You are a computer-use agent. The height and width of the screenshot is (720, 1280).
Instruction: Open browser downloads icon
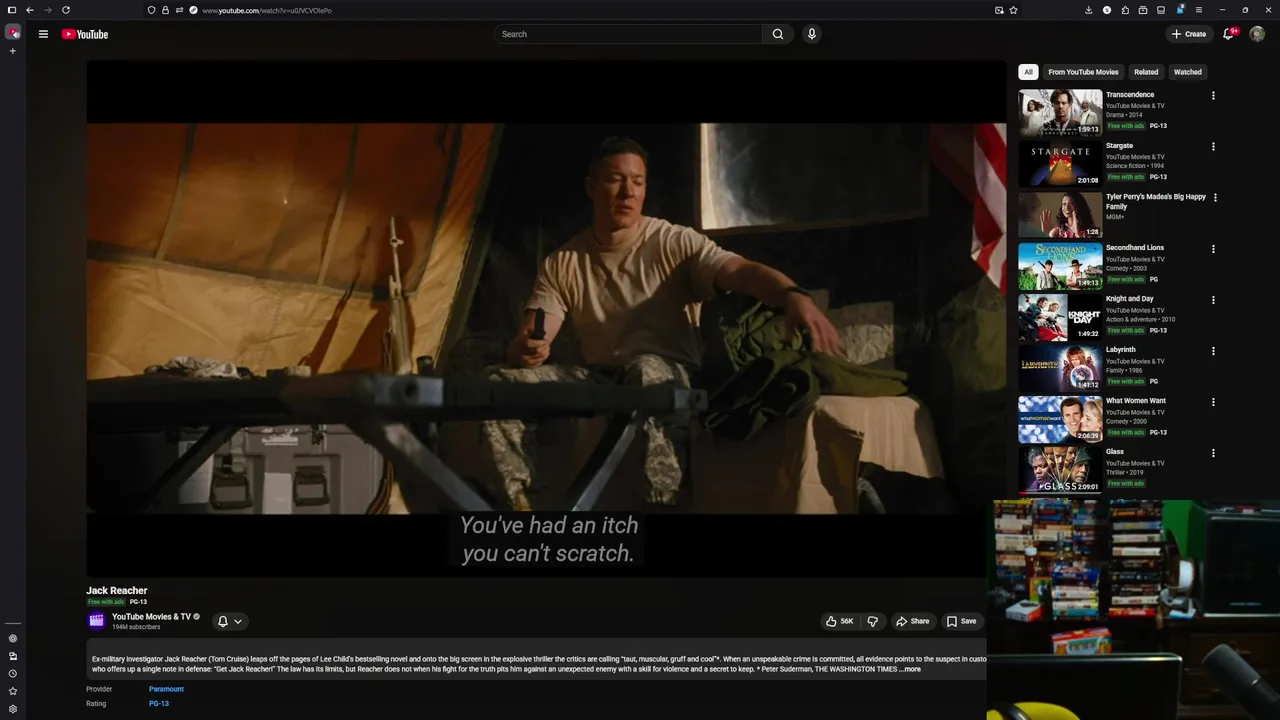pyautogui.click(x=1088, y=10)
